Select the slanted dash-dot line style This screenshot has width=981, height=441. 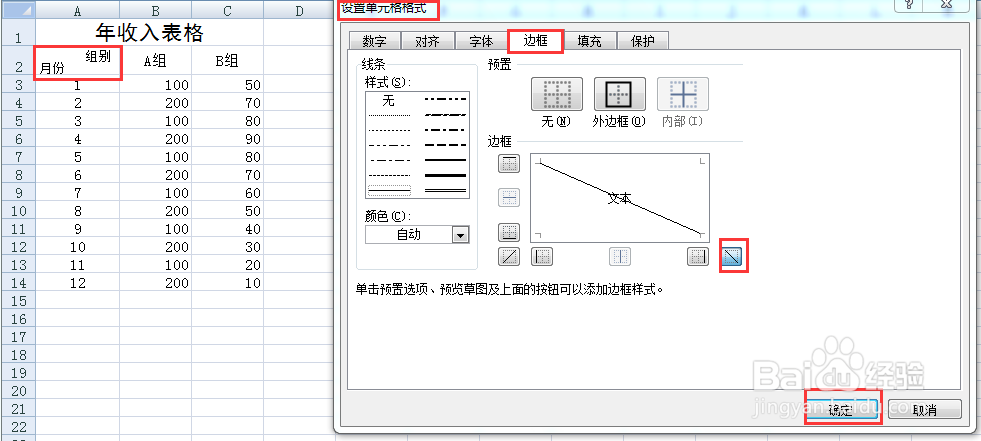click(445, 114)
